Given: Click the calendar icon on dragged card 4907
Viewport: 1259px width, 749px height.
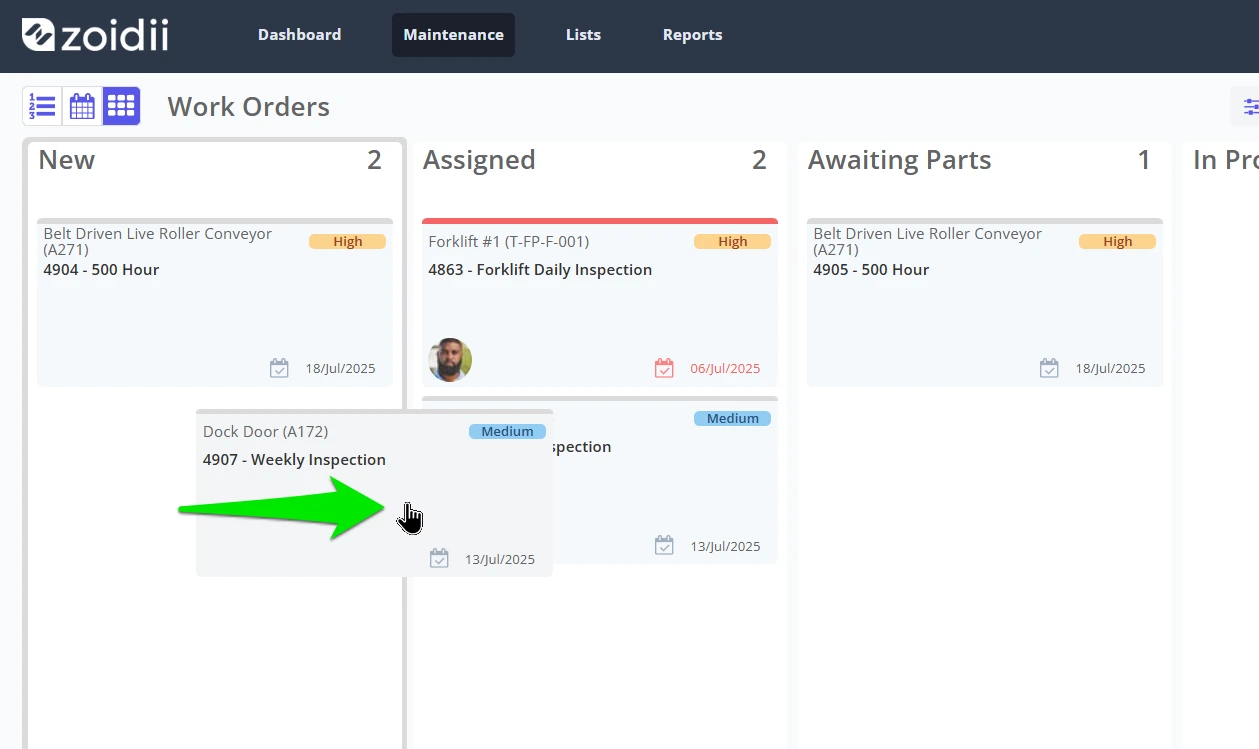Looking at the screenshot, I should click(x=439, y=558).
